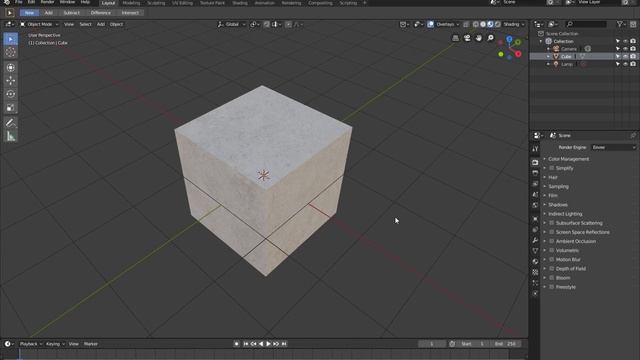This screenshot has width=640, height=360.
Task: Click the Subtract selection mode button
Action: click(71, 13)
